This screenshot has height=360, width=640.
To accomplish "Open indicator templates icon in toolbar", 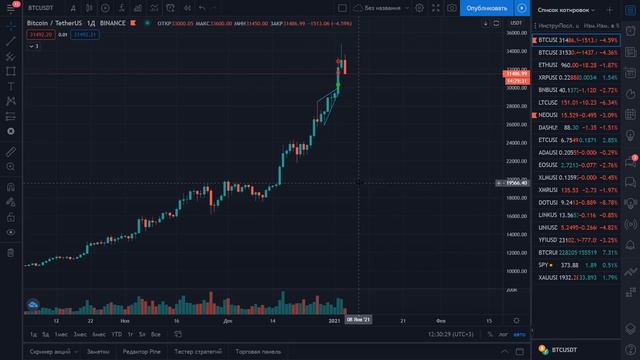I will (154, 8).
